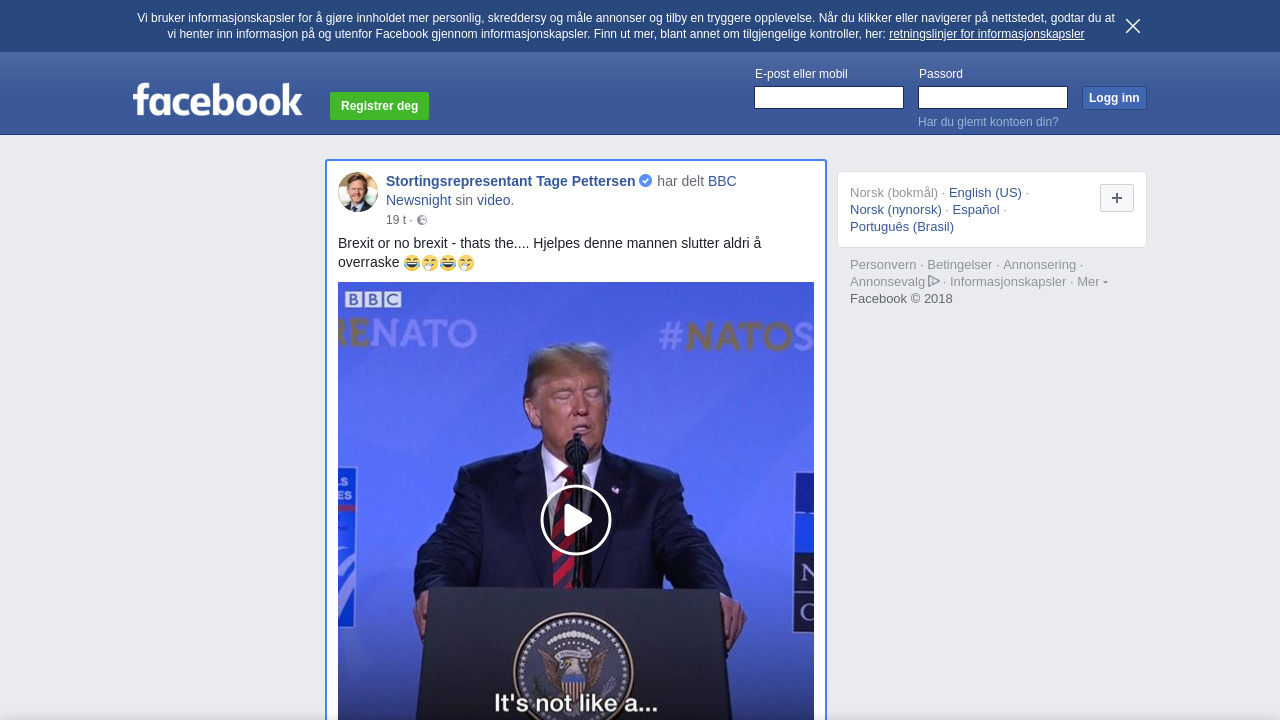Play the BBC Newsnight video
Viewport: 1280px width, 720px height.
pos(576,520)
